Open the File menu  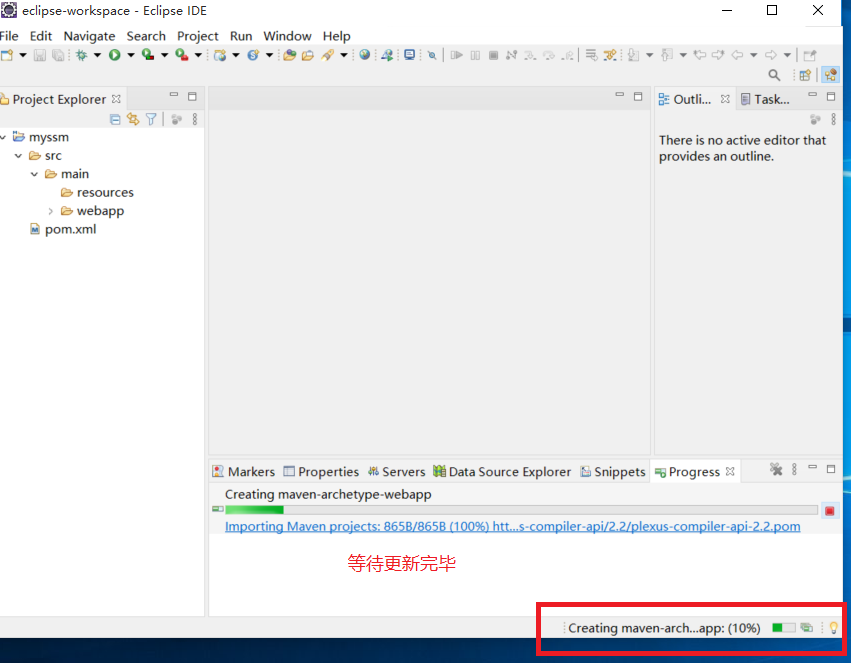tap(9, 36)
